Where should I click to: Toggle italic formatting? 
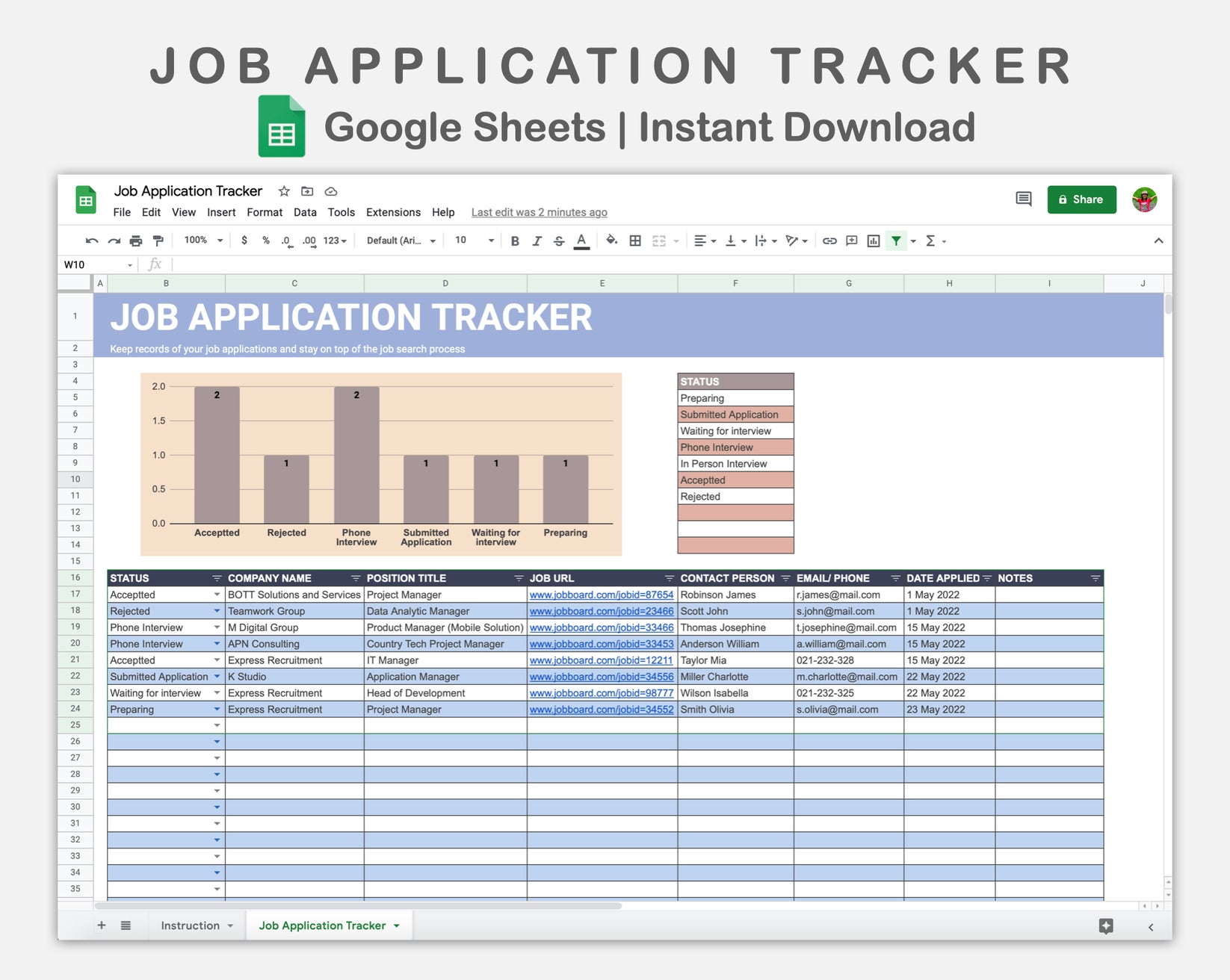point(537,241)
